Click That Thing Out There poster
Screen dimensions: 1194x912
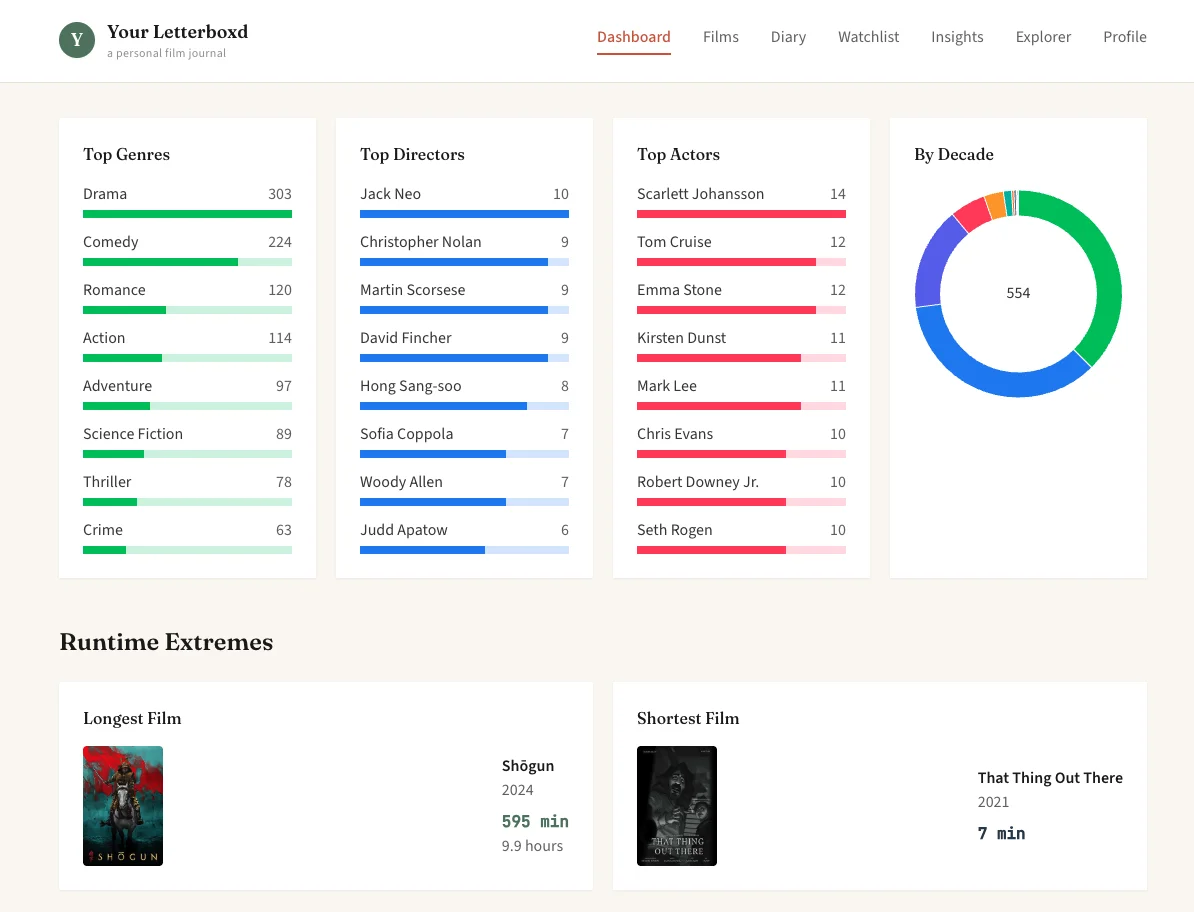(x=677, y=805)
